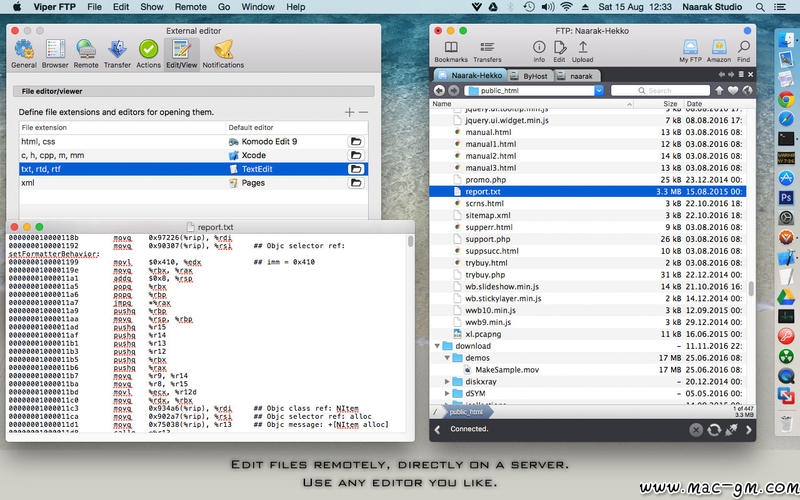Collapse the demos folder
800x500 pixels.
(x=447, y=358)
